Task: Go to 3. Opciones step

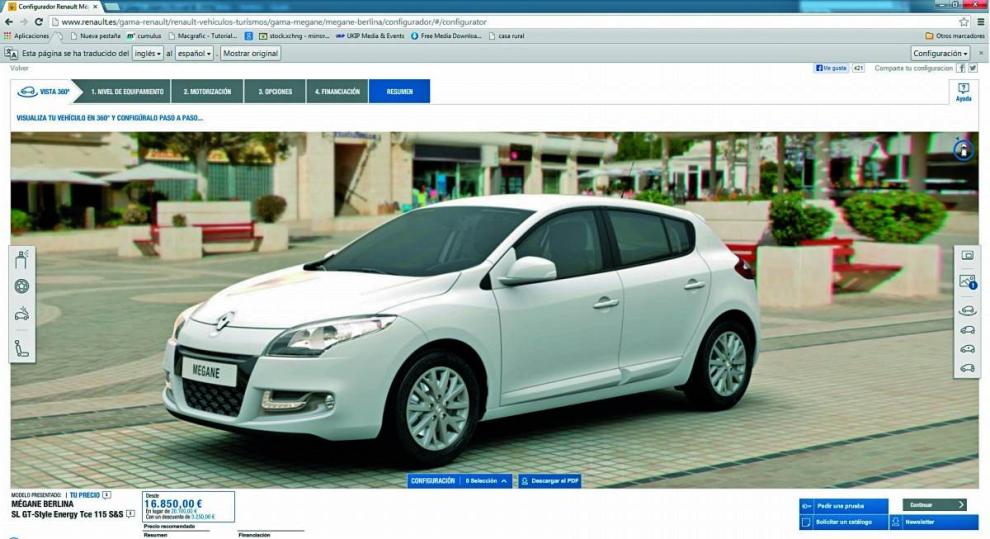Action: pyautogui.click(x=275, y=92)
